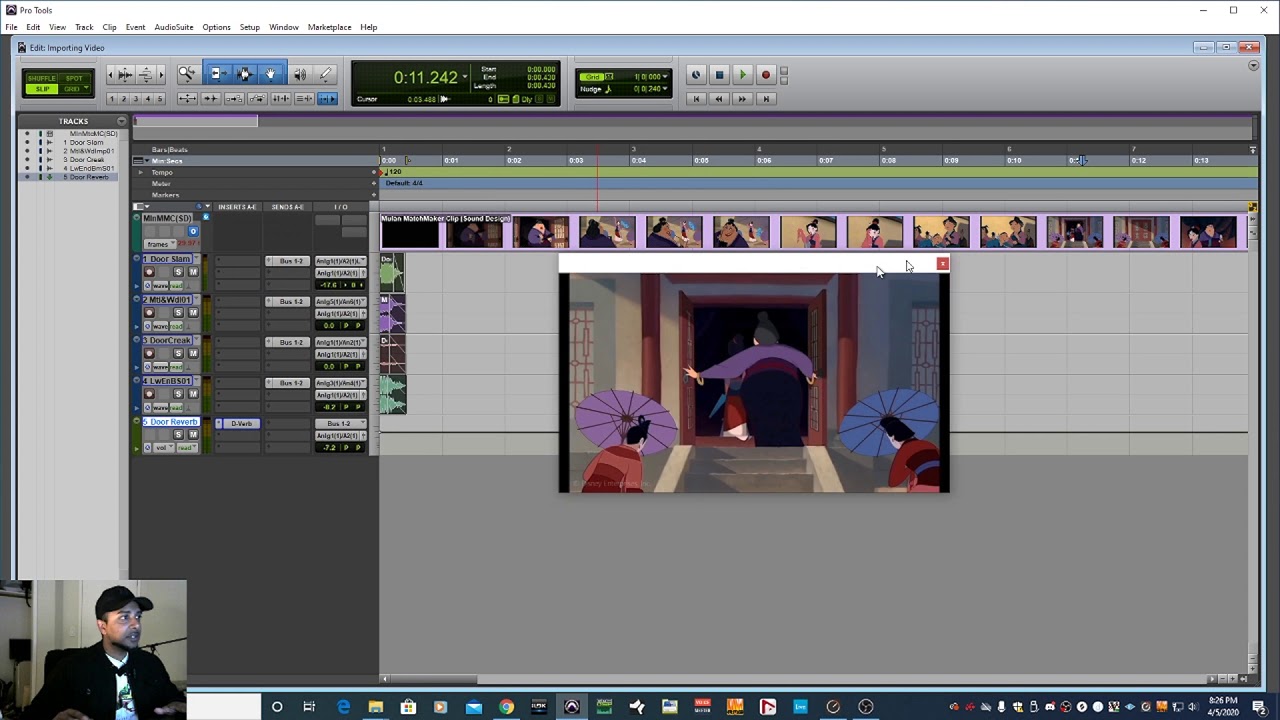Open Door Slam waveform view selector
The height and width of the screenshot is (720, 1280).
[x=160, y=286]
